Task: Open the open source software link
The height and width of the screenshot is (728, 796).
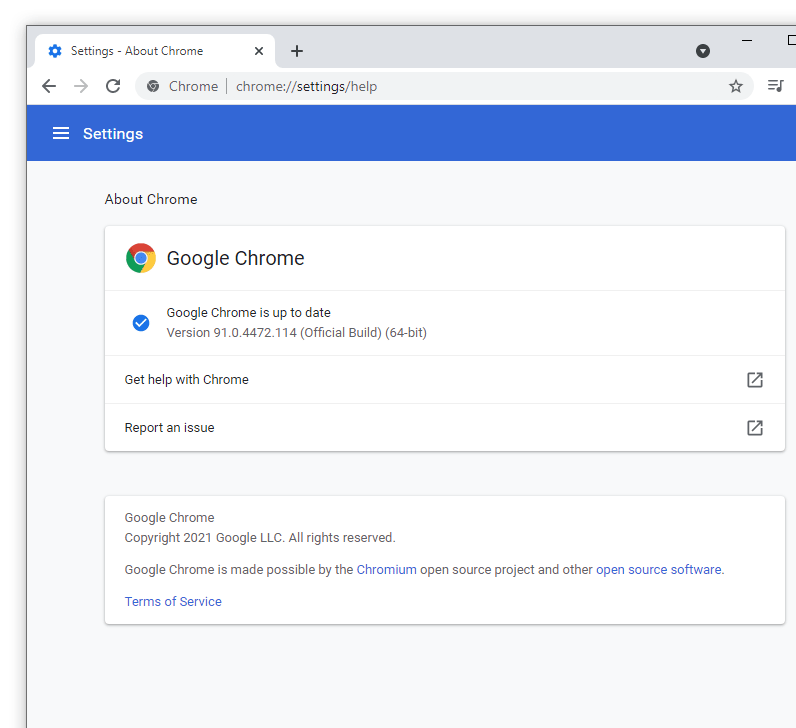Action: coord(658,570)
